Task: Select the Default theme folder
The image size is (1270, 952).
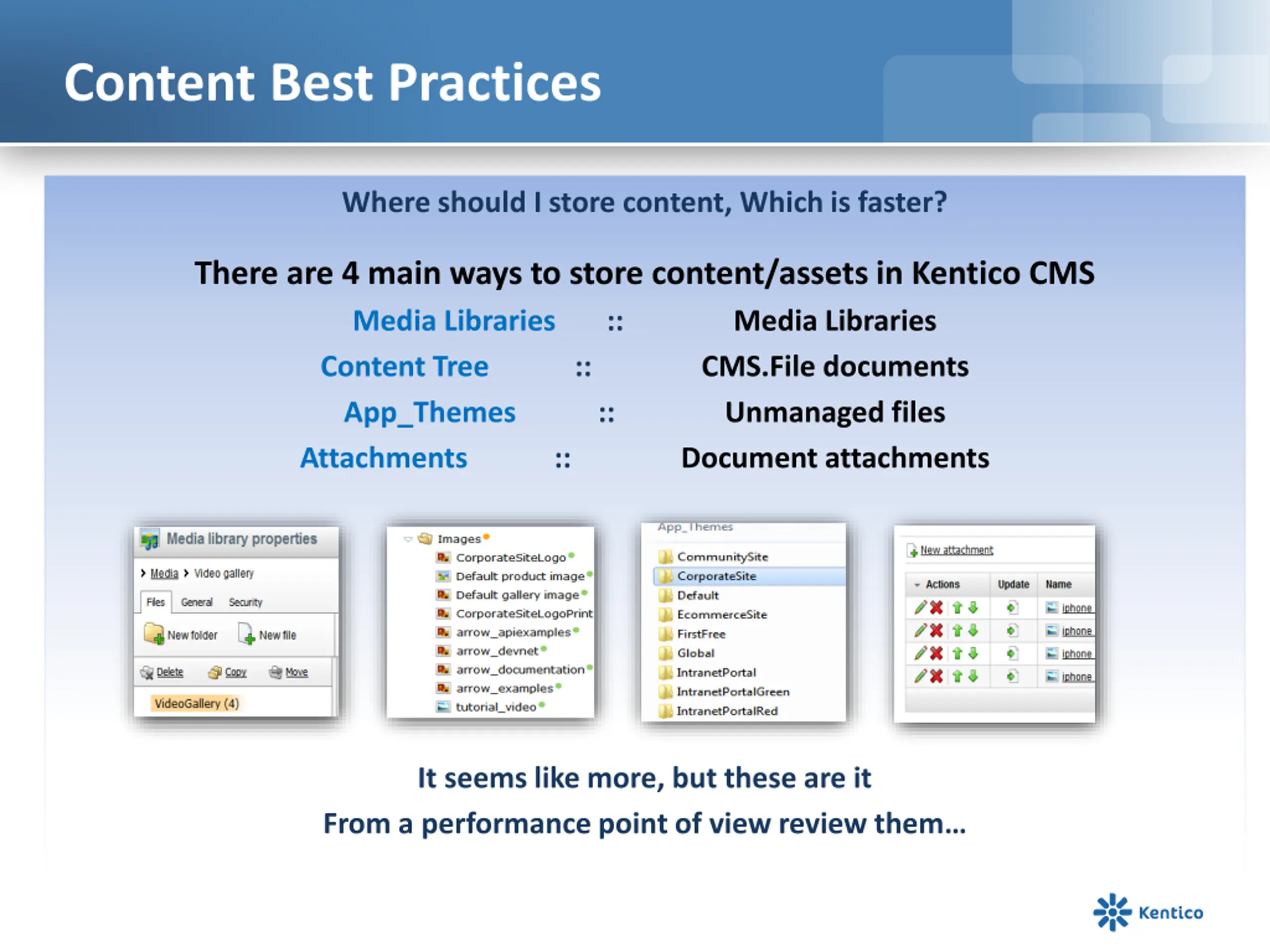Action: 698,595
